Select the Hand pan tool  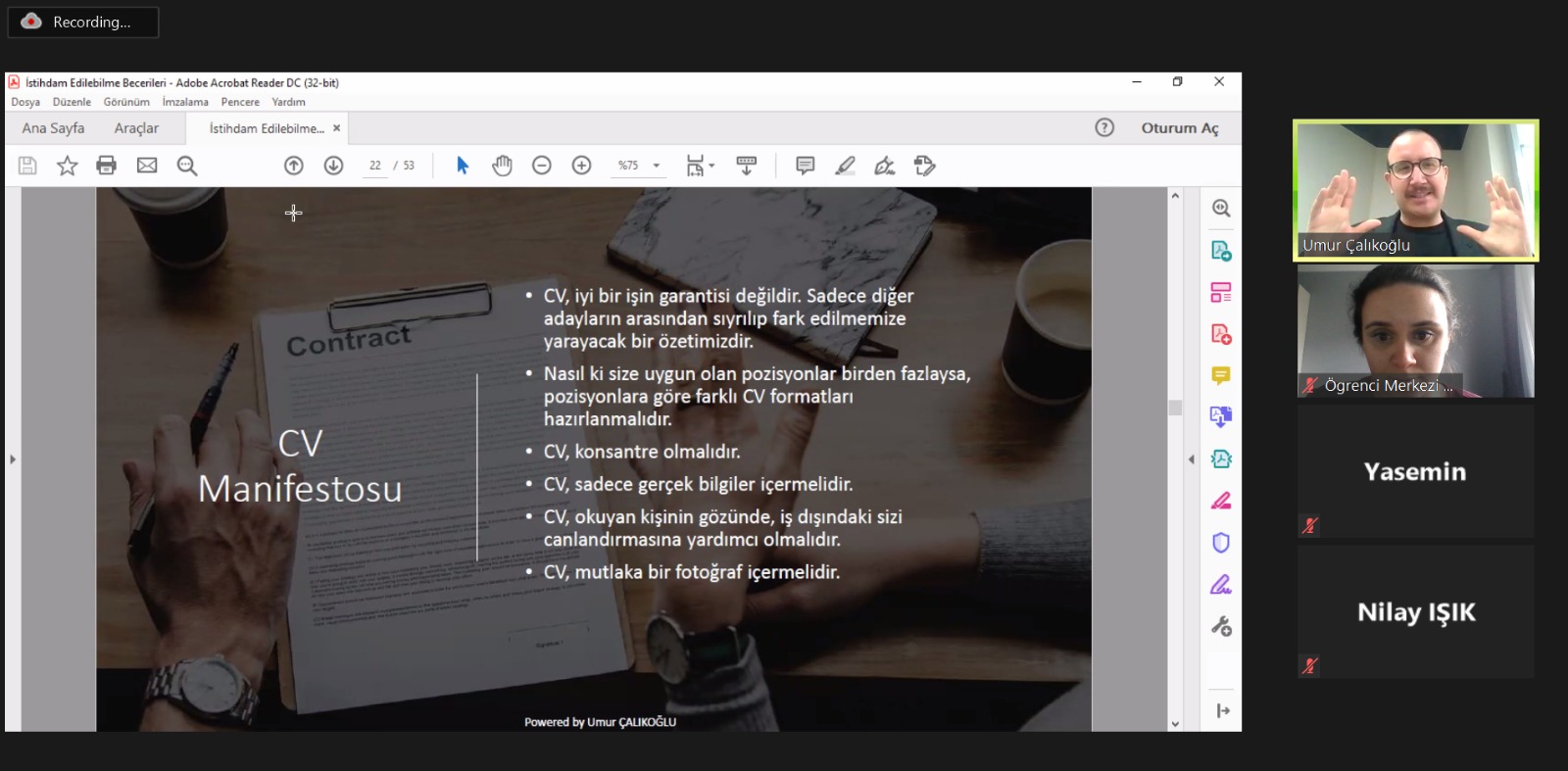tap(502, 166)
